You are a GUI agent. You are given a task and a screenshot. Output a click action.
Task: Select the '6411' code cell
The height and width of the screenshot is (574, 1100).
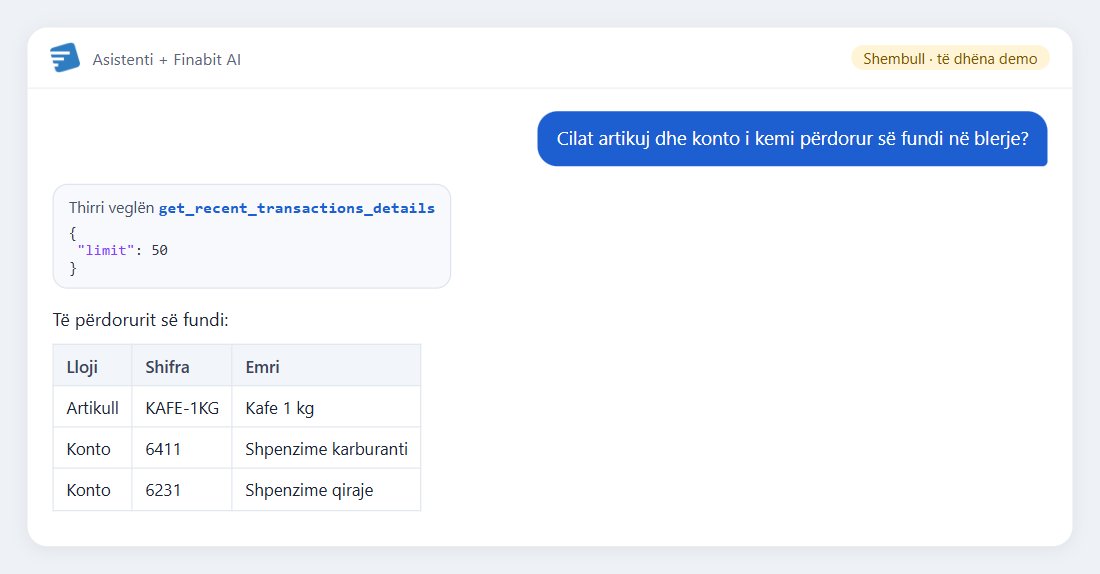pyautogui.click(x=182, y=448)
